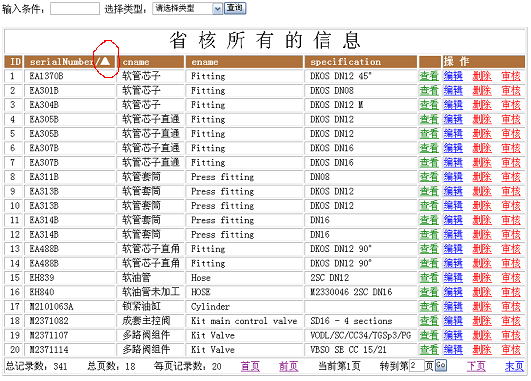The height and width of the screenshot is (381, 531).
Task: Click 编辑 for row ID 19 M2371107
Action: point(453,335)
